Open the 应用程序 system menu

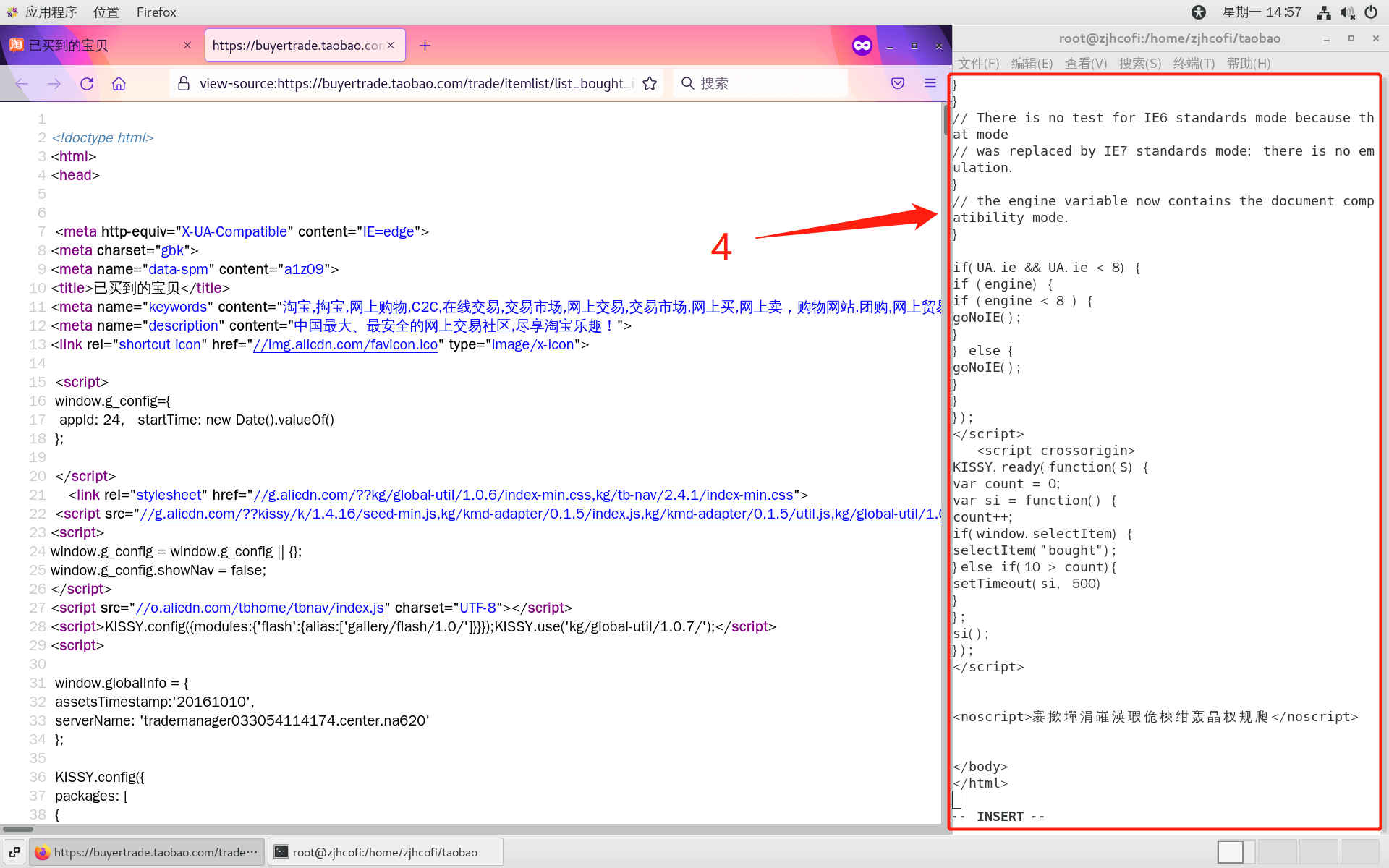click(42, 12)
